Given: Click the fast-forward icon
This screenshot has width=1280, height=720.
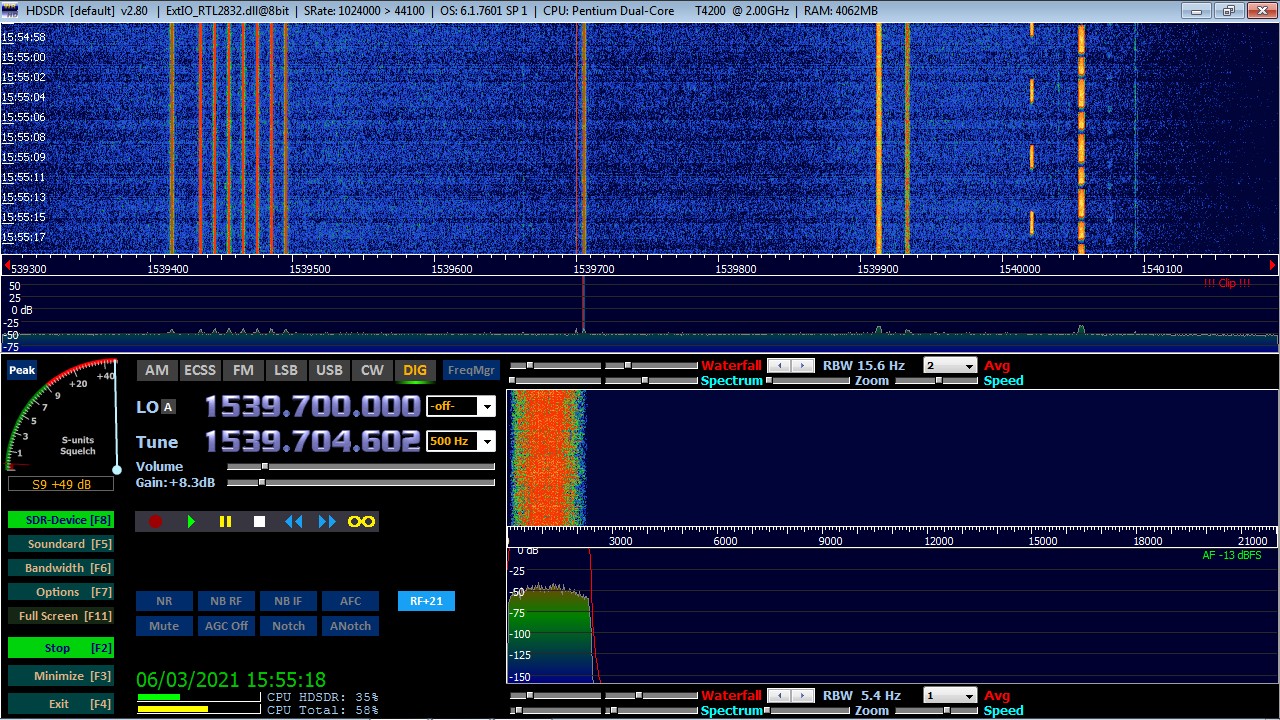Looking at the screenshot, I should [326, 520].
